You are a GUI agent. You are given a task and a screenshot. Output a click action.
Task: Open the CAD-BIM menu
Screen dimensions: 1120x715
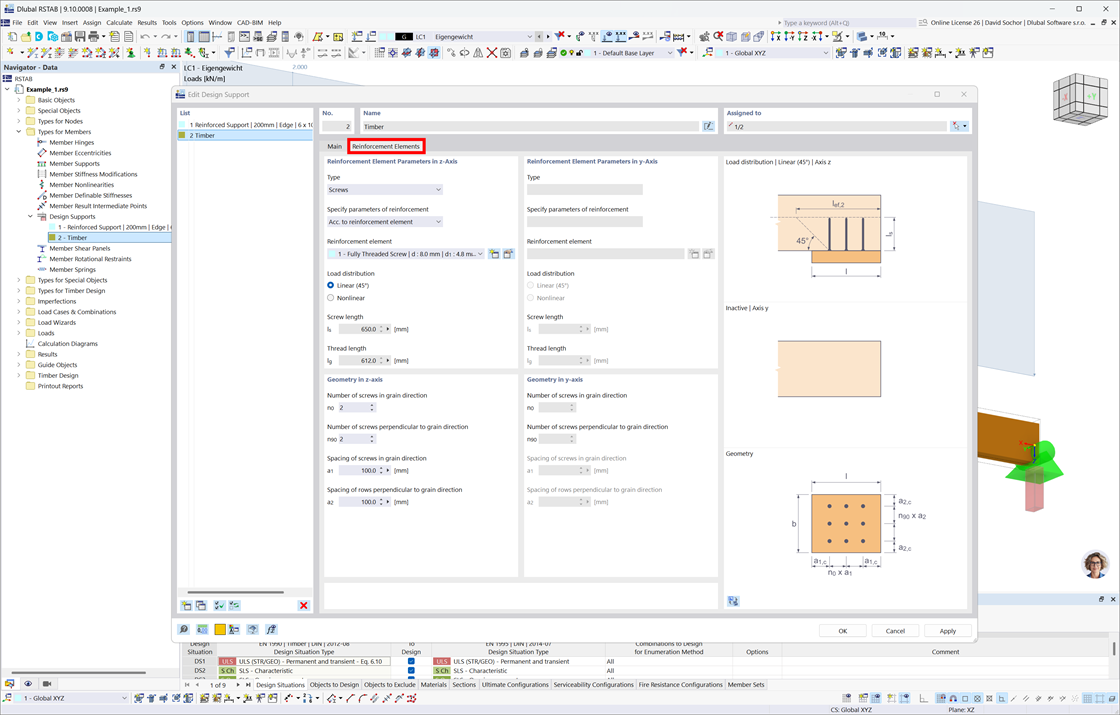click(249, 22)
